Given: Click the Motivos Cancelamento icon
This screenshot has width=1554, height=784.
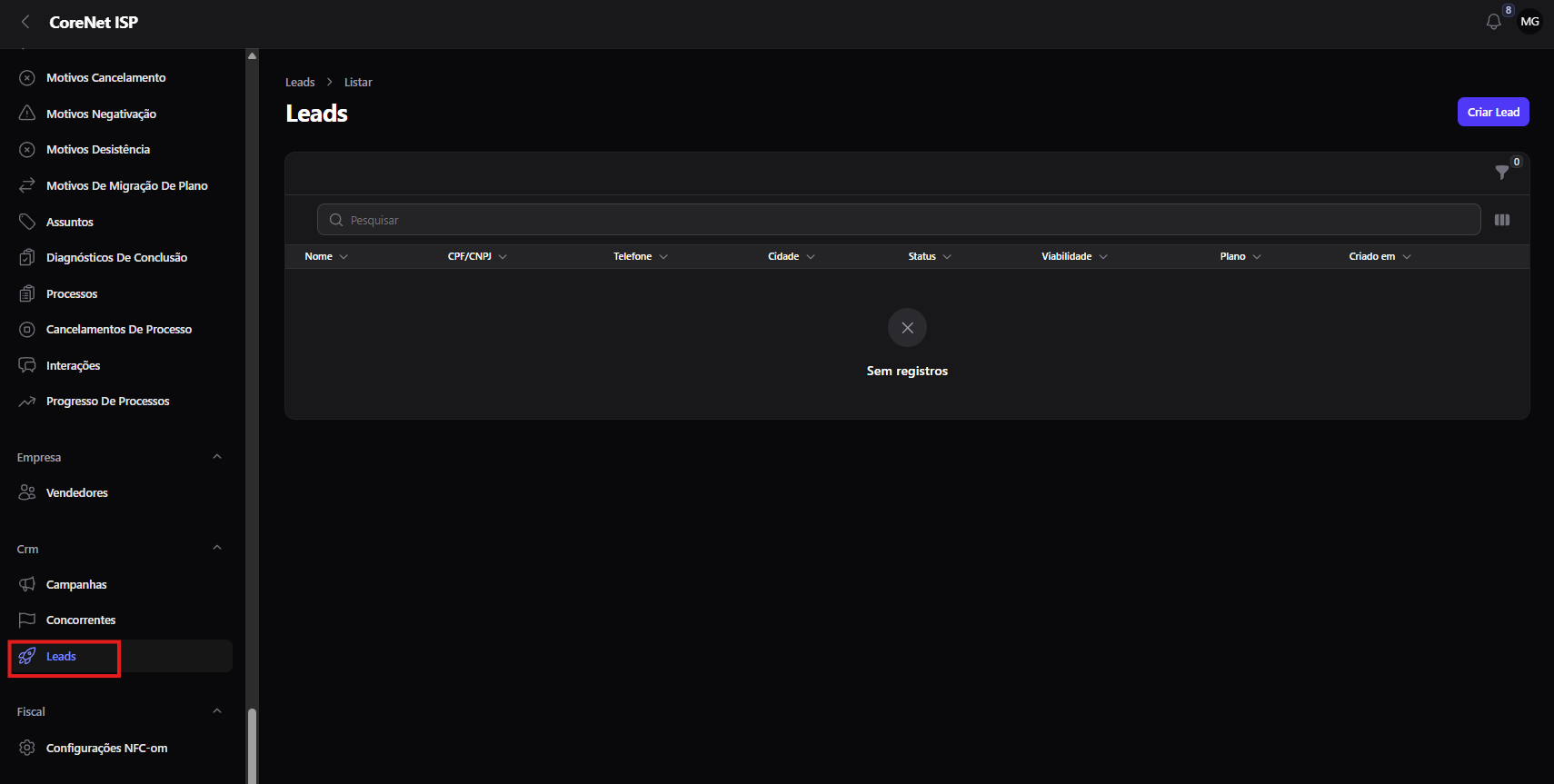Looking at the screenshot, I should (x=27, y=78).
